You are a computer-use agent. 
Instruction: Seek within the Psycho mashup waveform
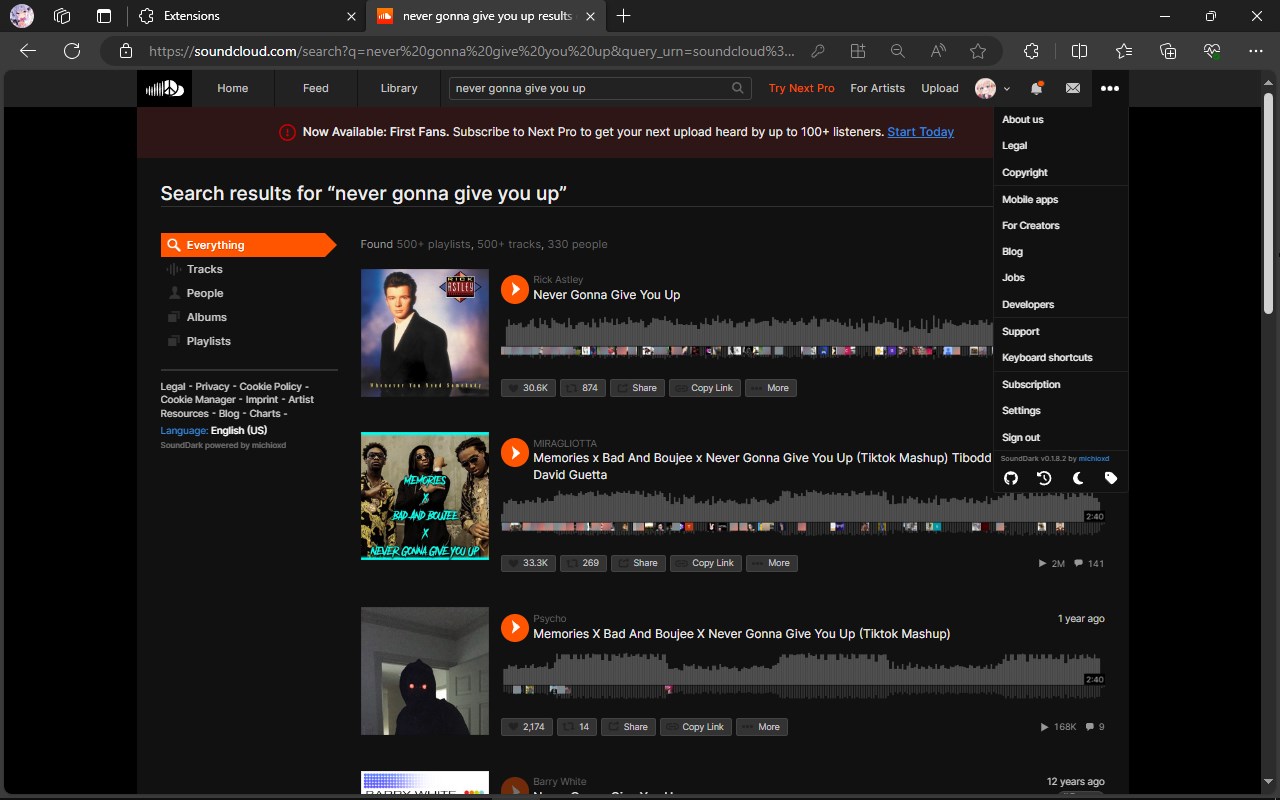tap(802, 675)
